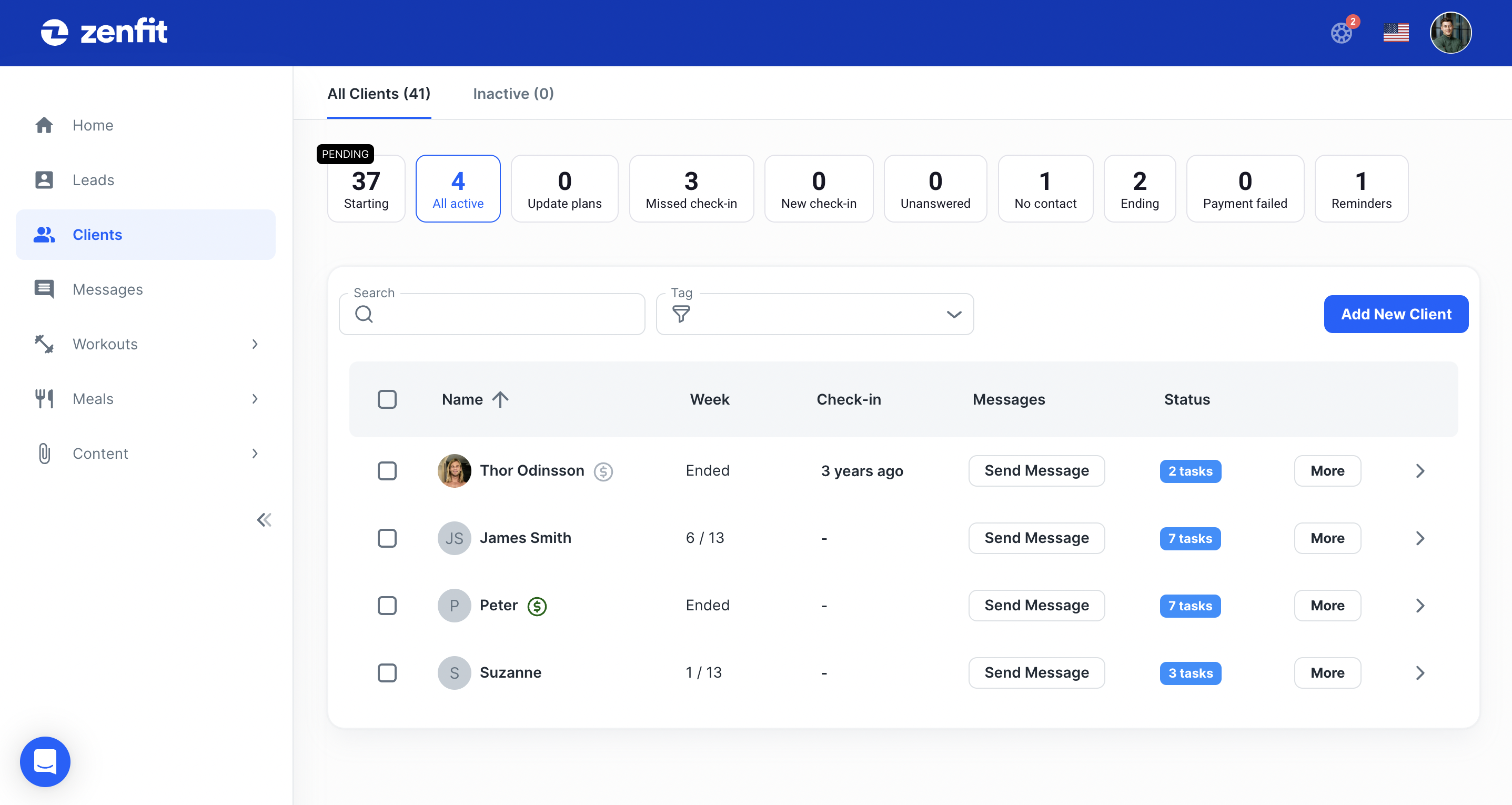Viewport: 1512px width, 805px height.
Task: Open the support chat bubble
Action: tap(45, 761)
